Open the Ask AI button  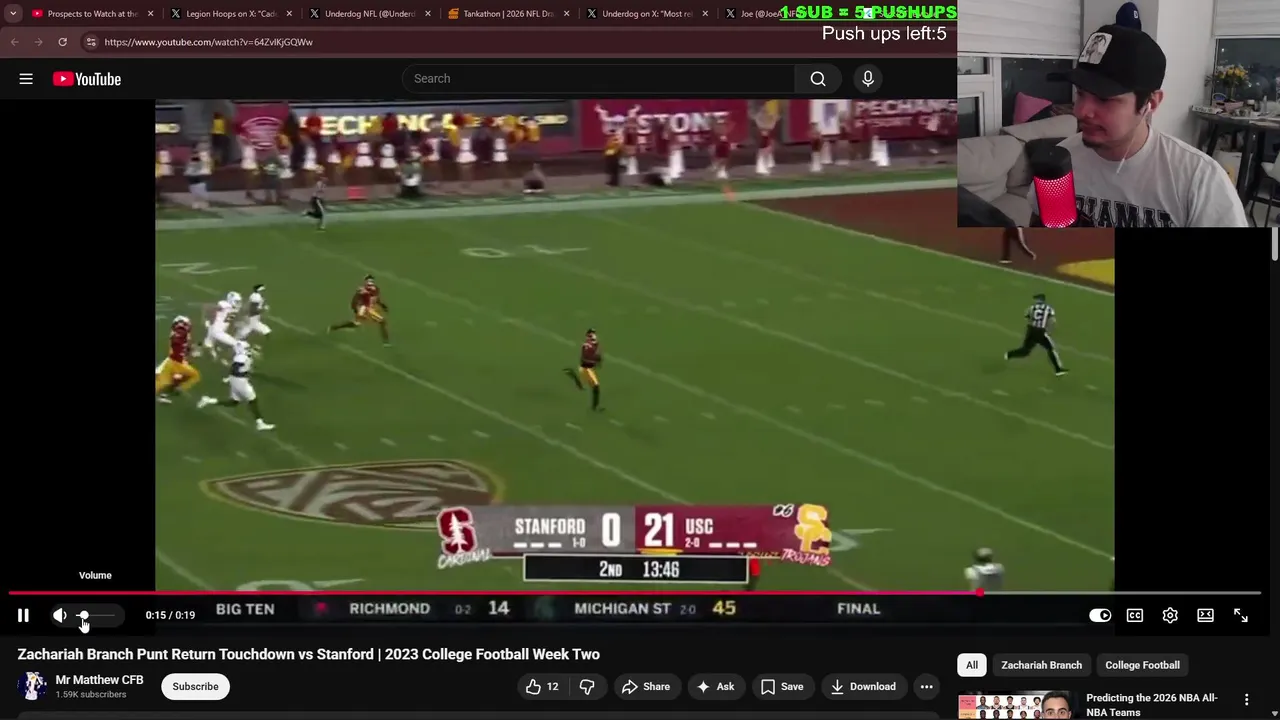(715, 686)
